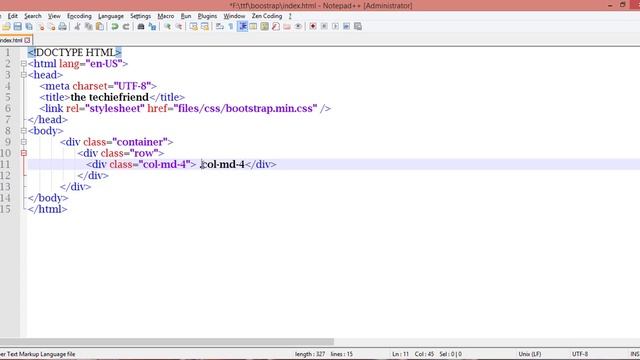Image resolution: width=640 pixels, height=360 pixels.
Task: Redo the last undone edit
Action: pyautogui.click(x=126, y=27)
